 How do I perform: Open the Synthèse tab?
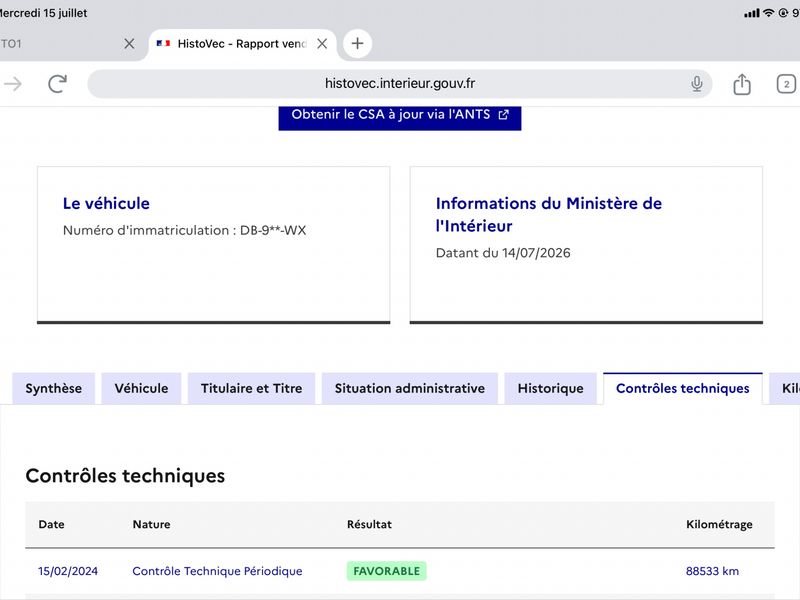[x=54, y=388]
